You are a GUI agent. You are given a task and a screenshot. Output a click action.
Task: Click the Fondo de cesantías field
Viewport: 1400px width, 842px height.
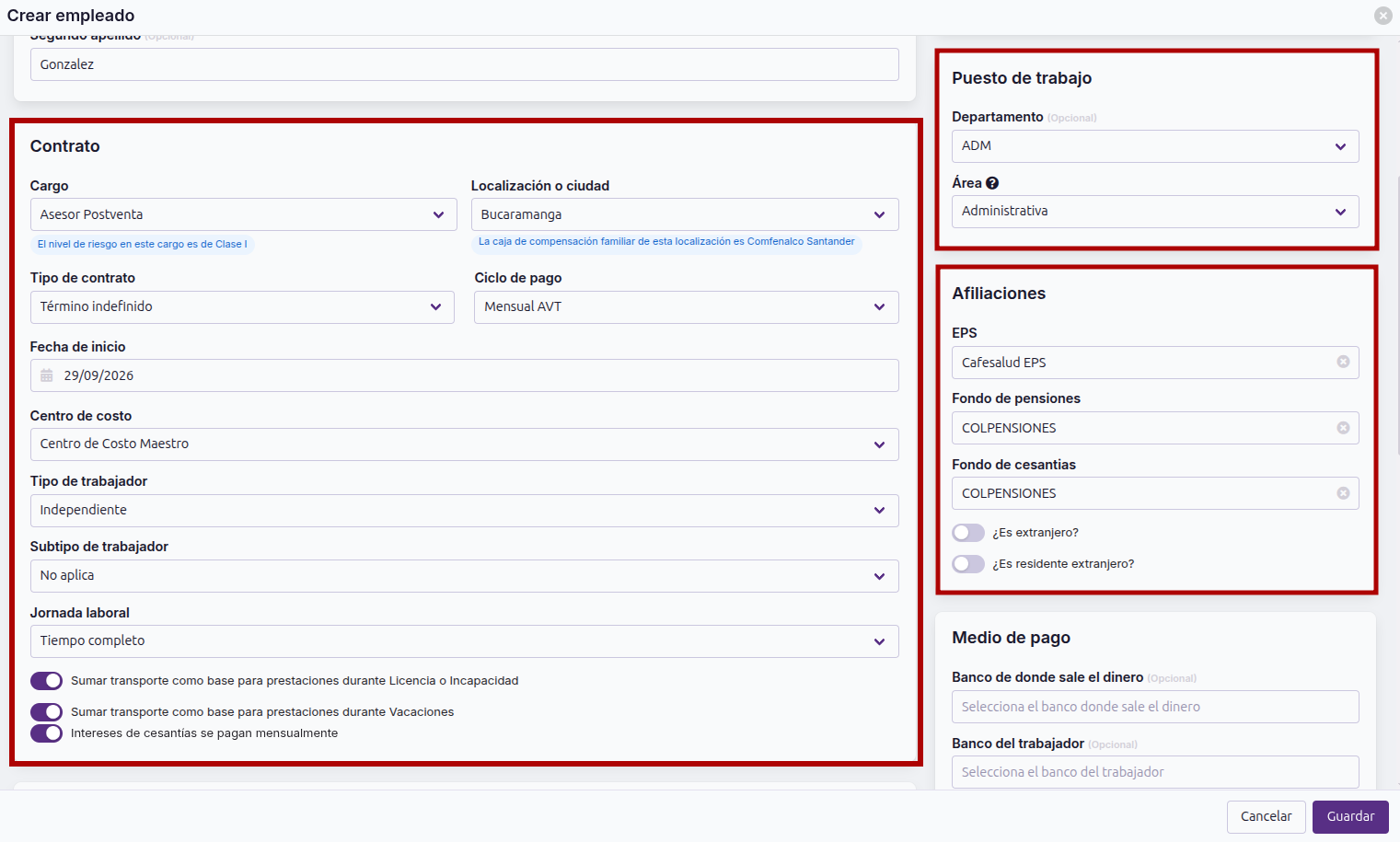1155,493
